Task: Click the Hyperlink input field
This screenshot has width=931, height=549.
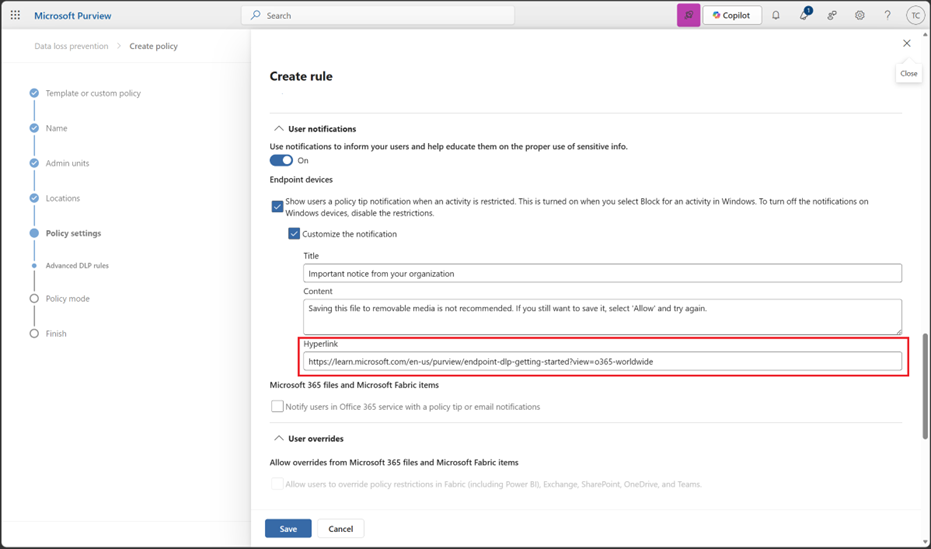Action: click(602, 361)
